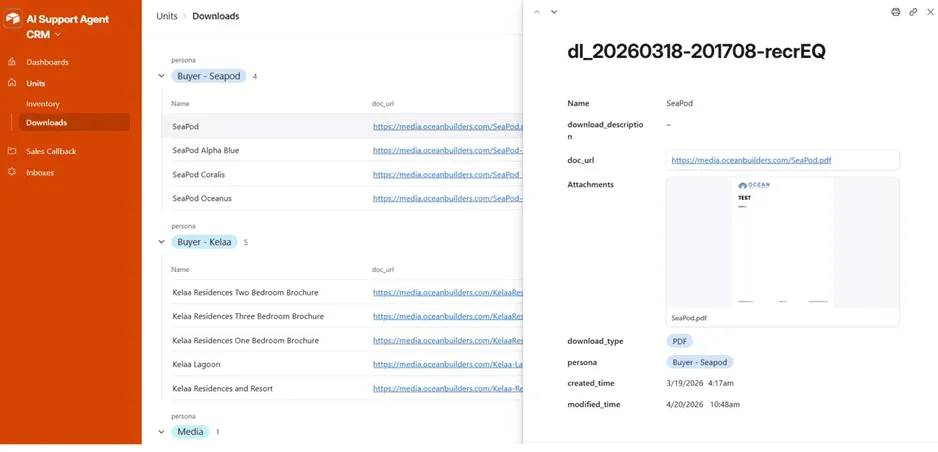Copy record link with the link icon
This screenshot has height=452, width=938.
913,12
